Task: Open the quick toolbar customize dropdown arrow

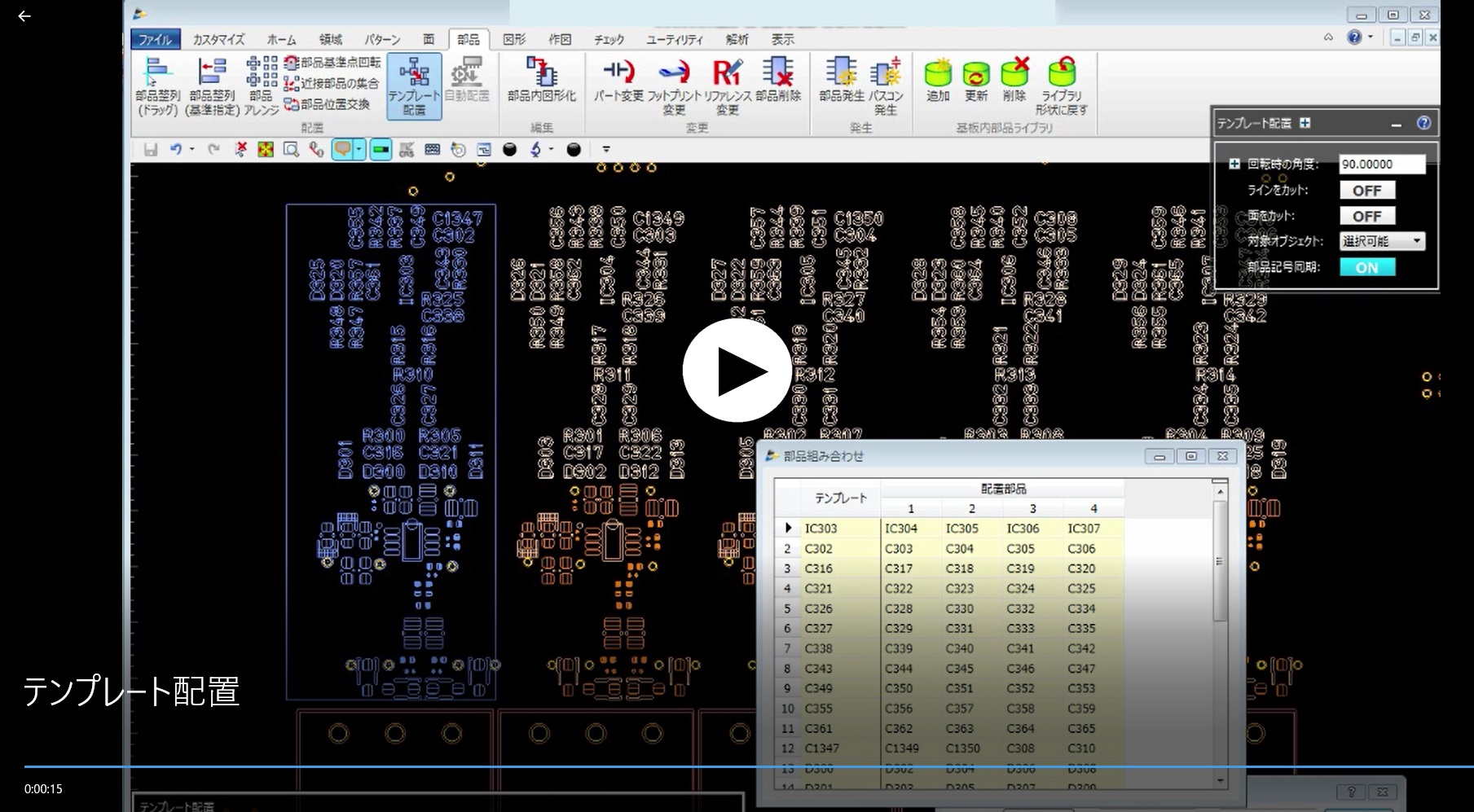Action: [x=605, y=149]
